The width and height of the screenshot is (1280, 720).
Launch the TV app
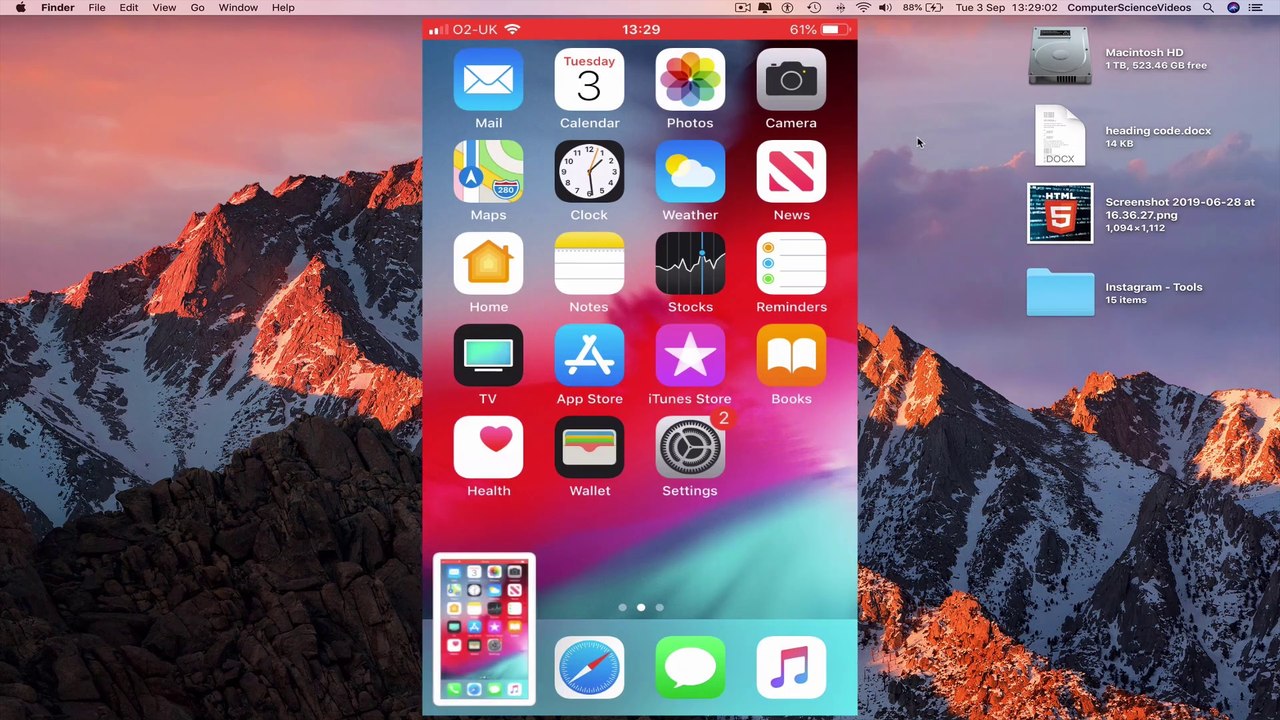coord(488,356)
